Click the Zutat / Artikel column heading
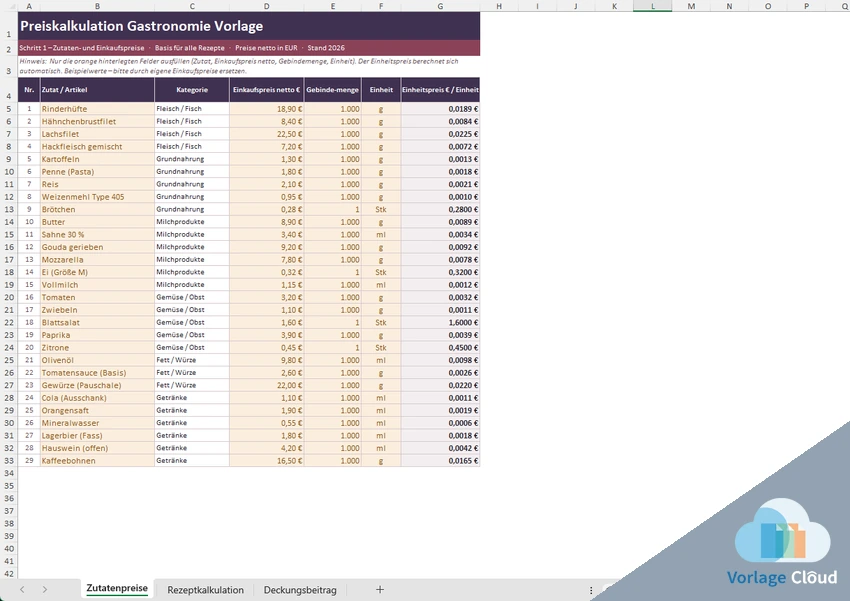This screenshot has height=601, width=850. [x=97, y=90]
